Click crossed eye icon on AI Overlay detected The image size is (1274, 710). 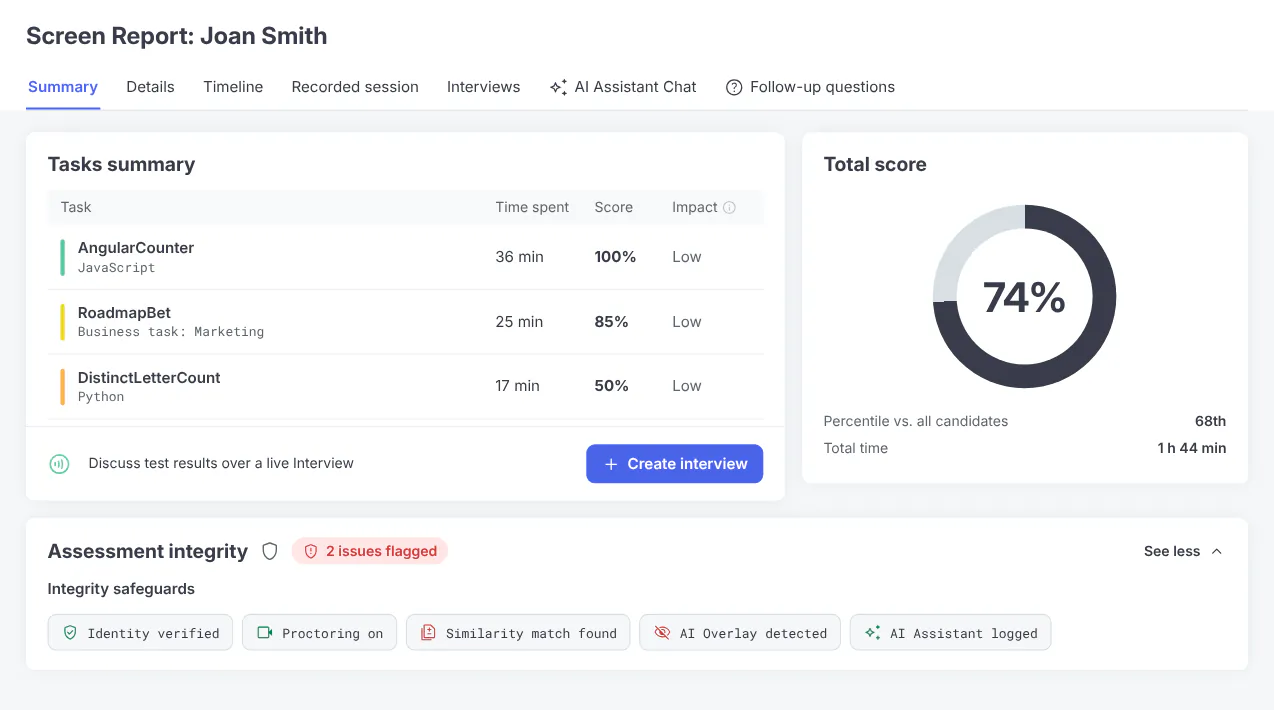(662, 633)
